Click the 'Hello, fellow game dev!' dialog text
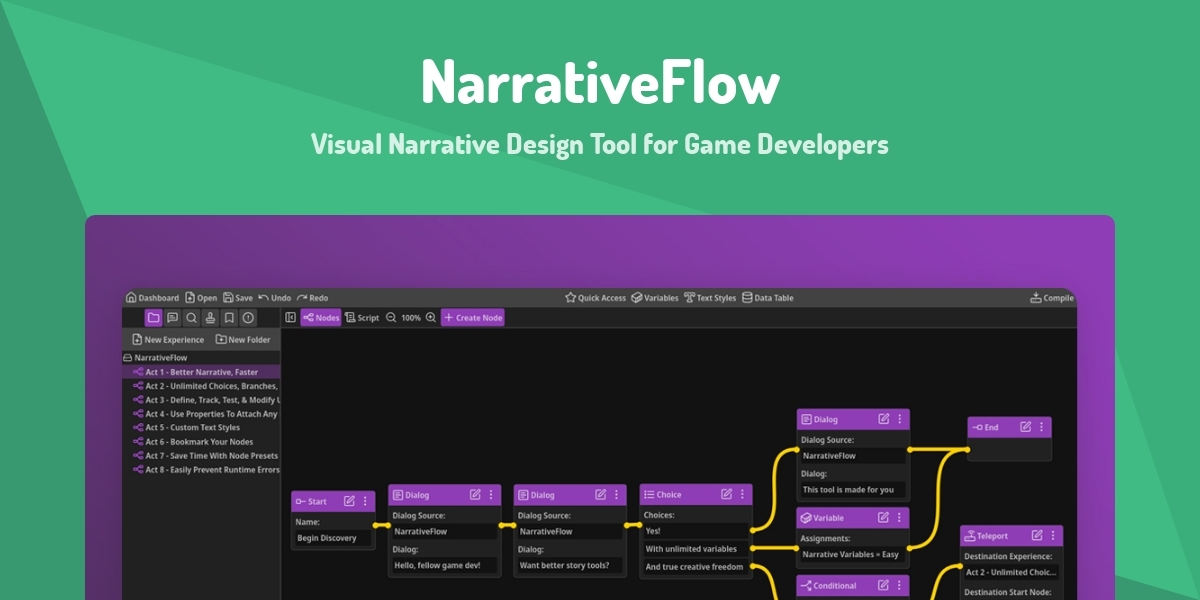The height and width of the screenshot is (600, 1200). coord(445,566)
